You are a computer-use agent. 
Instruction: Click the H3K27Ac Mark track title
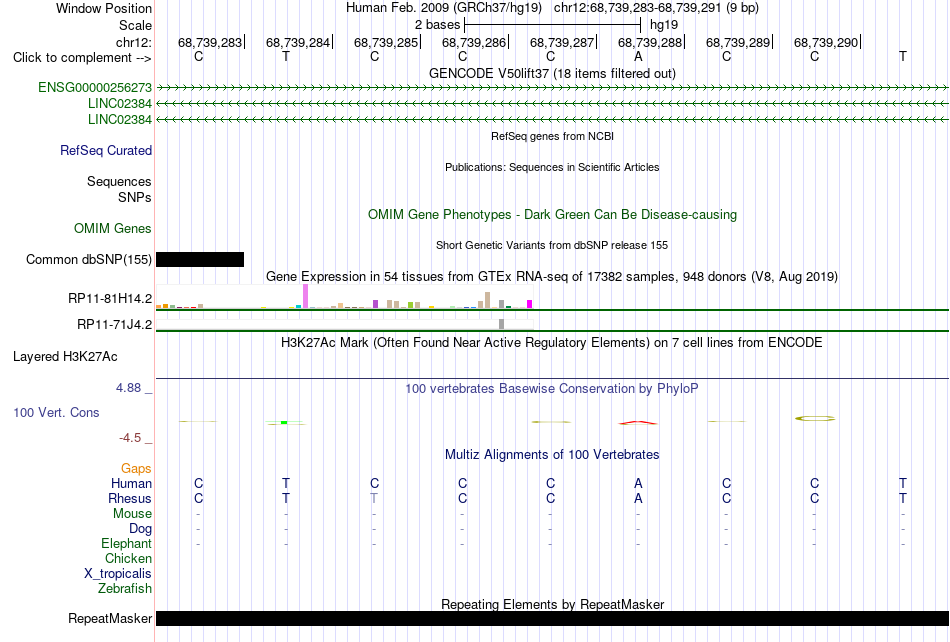pyautogui.click(x=553, y=343)
